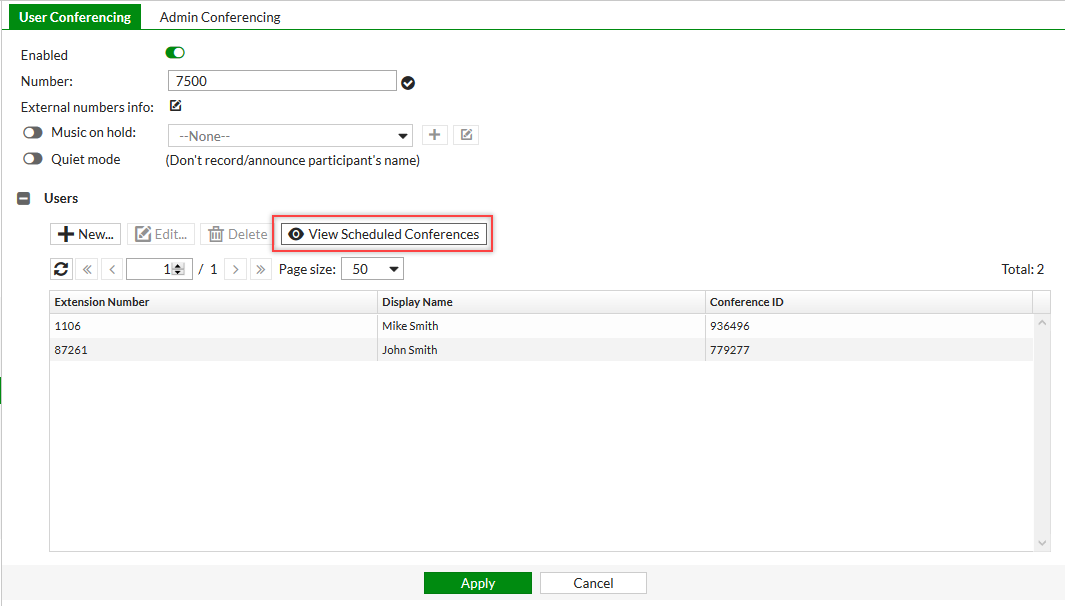Viewport: 1065px width, 606px height.
Task: Go to the previous page of users
Action: (x=112, y=269)
